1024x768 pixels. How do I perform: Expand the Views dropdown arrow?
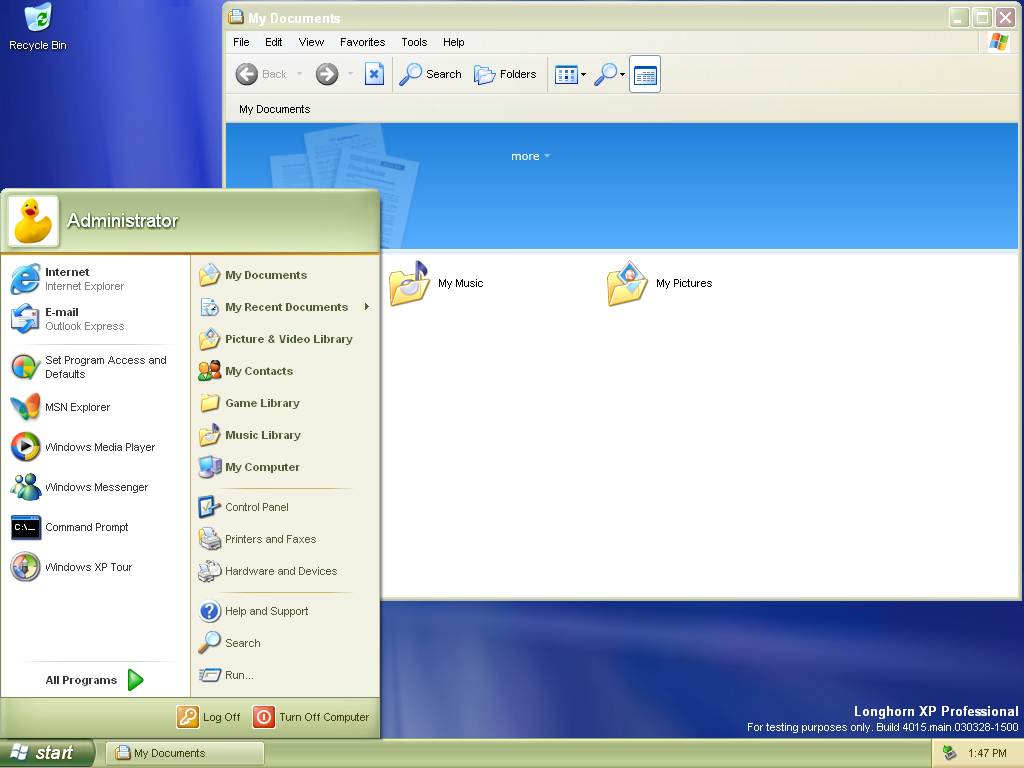coord(584,75)
